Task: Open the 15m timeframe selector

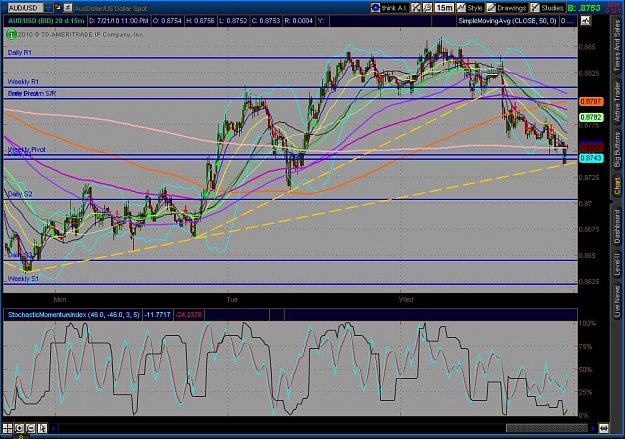Action: (x=444, y=8)
